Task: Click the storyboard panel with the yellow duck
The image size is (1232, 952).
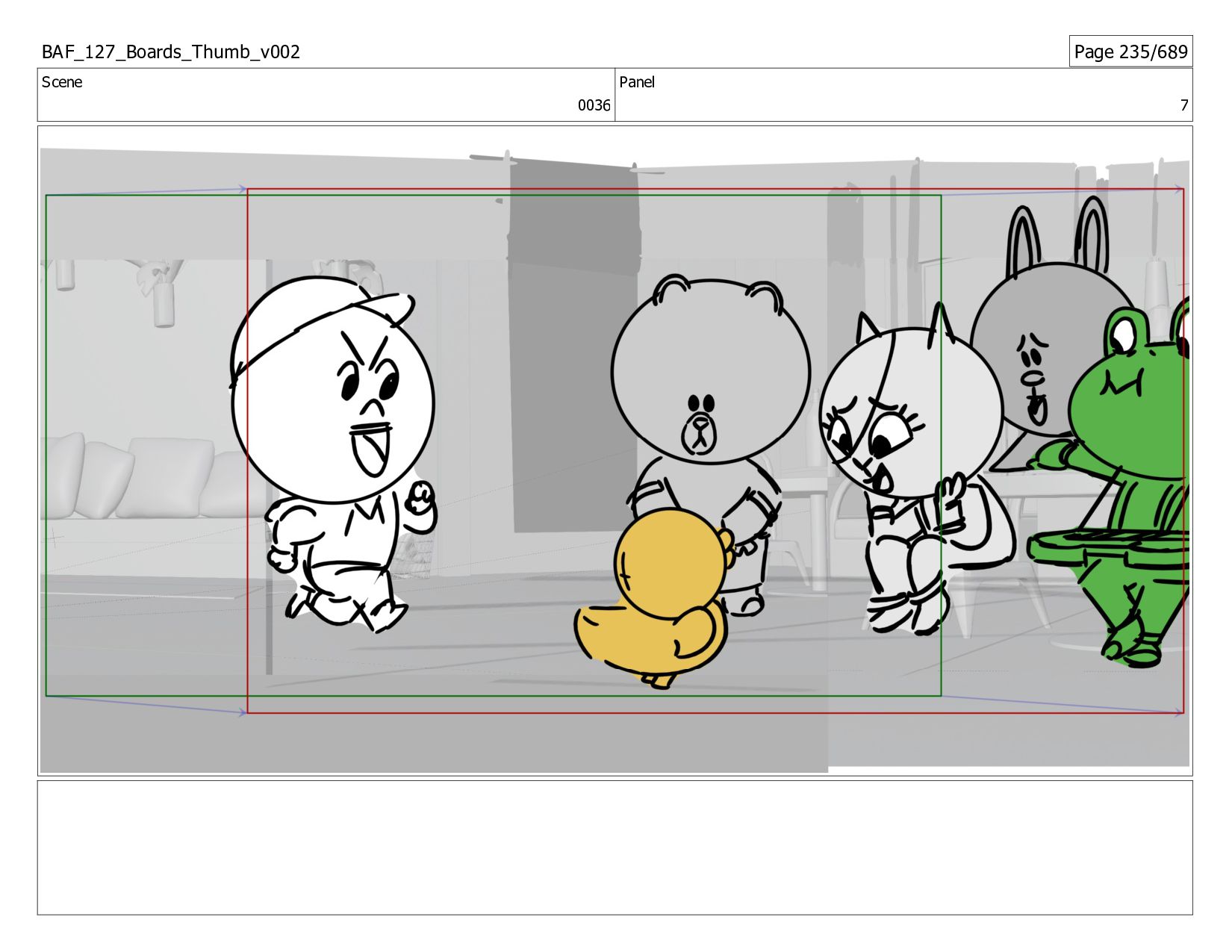Action: click(615, 451)
